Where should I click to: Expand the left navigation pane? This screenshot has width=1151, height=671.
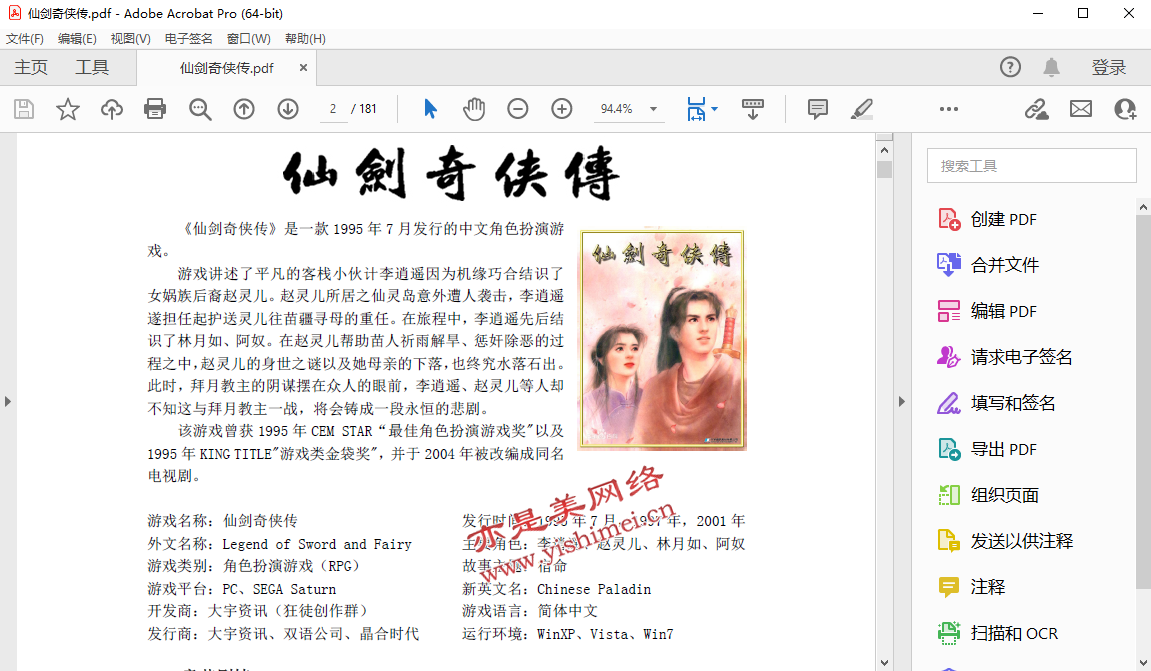(7, 402)
